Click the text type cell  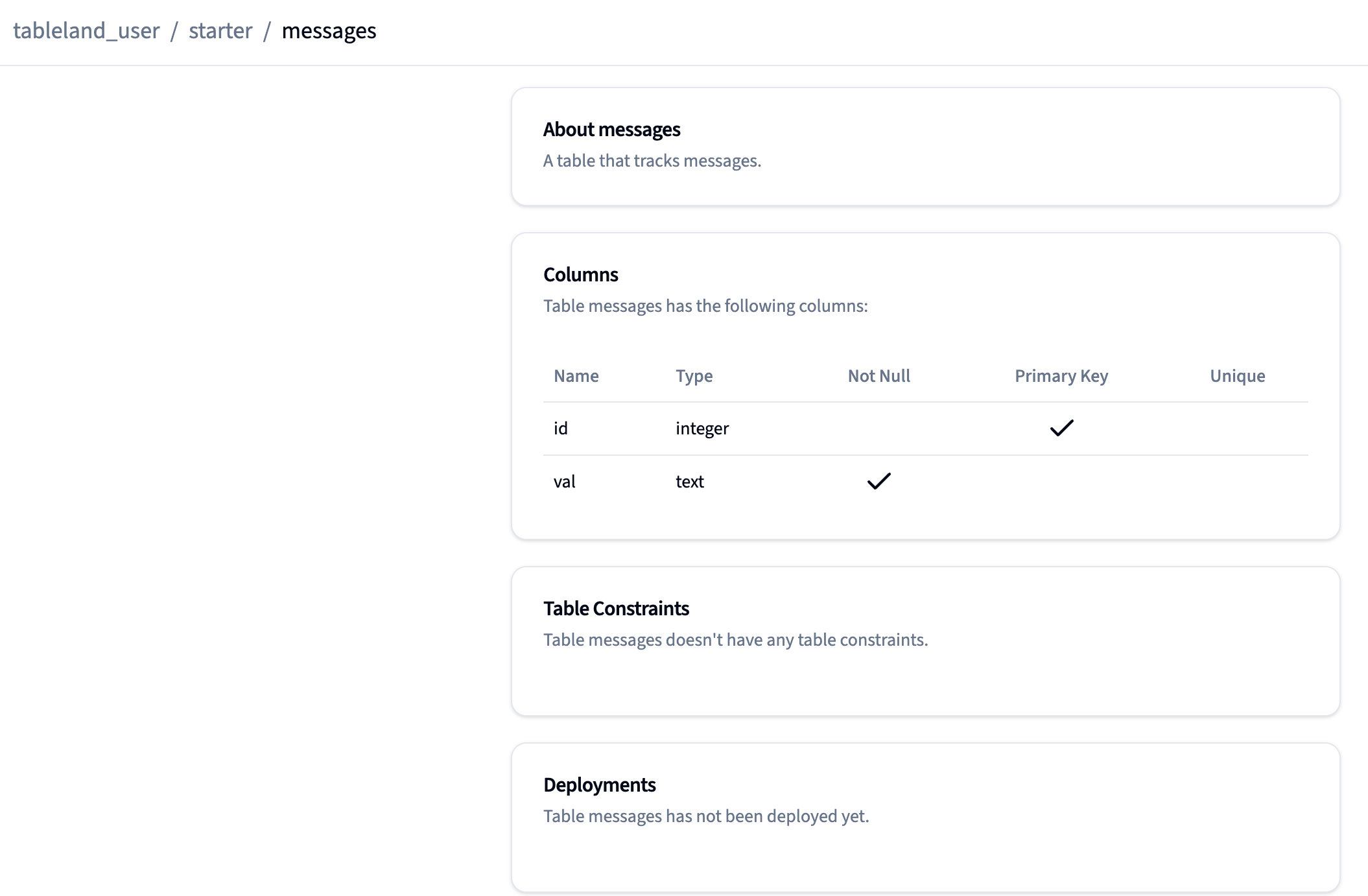tap(689, 482)
